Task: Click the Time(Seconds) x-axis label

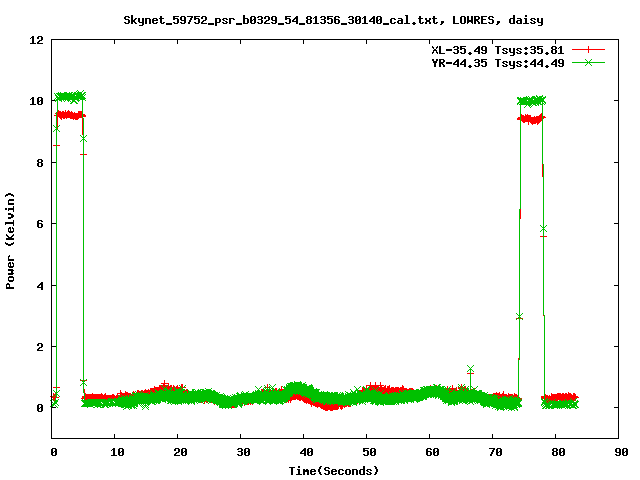Action: tap(333, 471)
